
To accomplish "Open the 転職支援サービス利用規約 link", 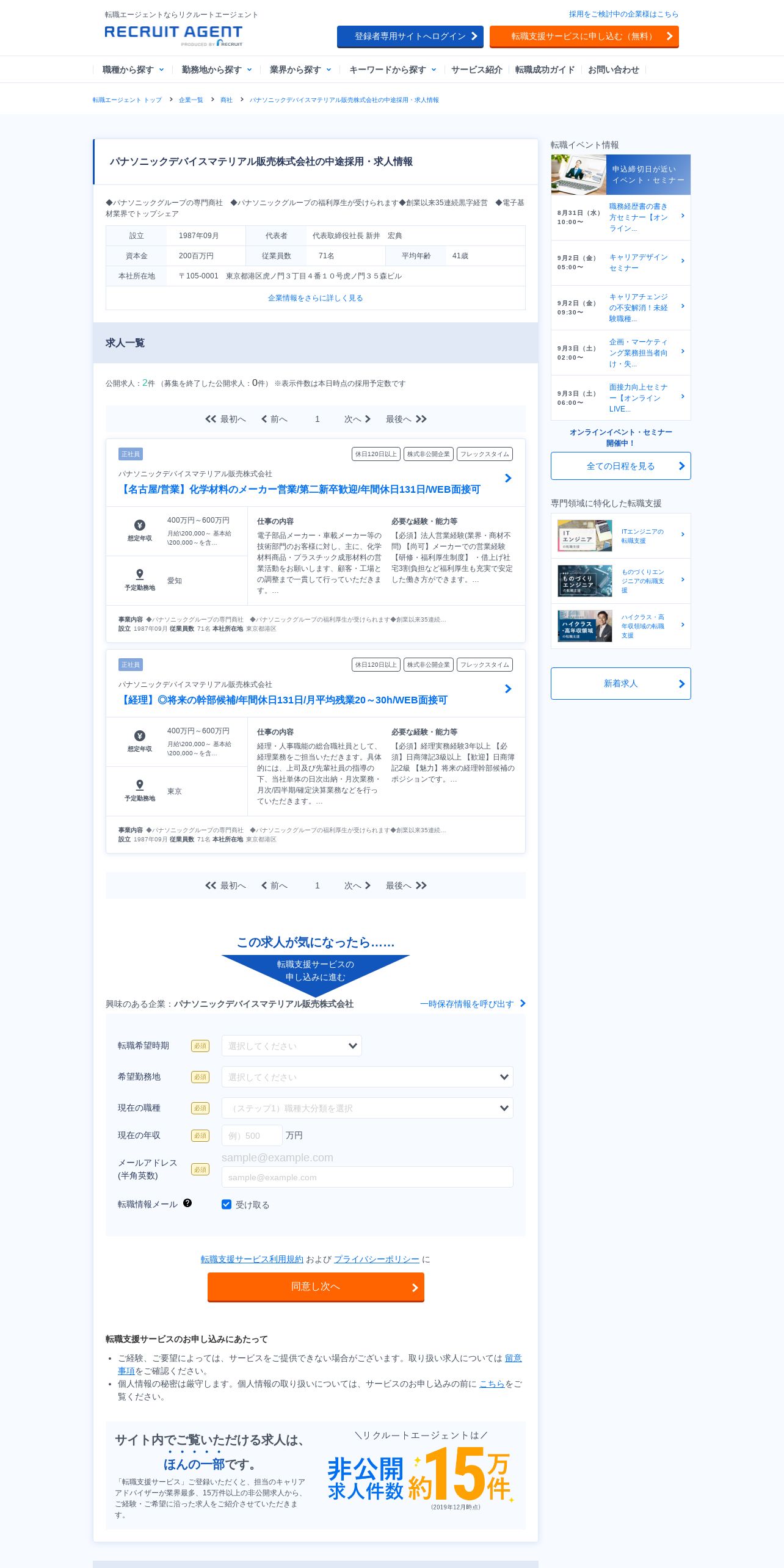I will coord(252,1259).
